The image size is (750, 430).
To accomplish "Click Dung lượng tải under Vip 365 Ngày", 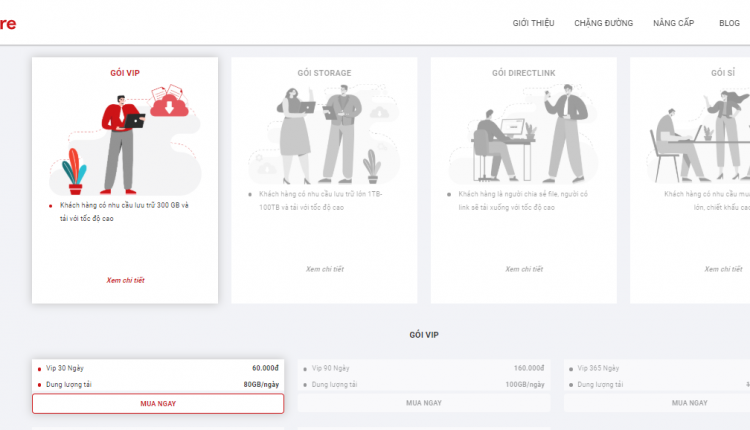I will click(600, 385).
